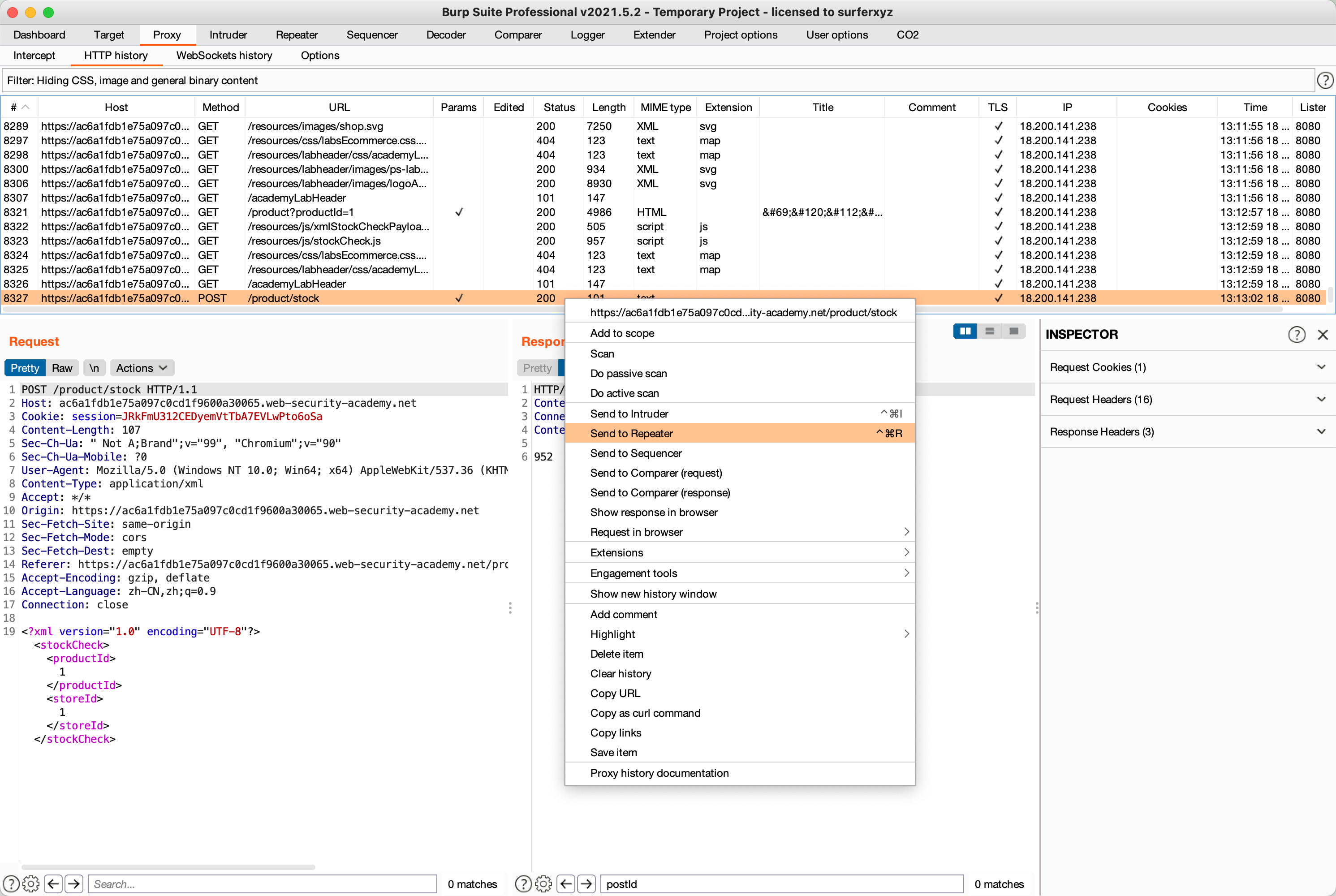Image resolution: width=1336 pixels, height=896 pixels.
Task: Switch to combined tabbed layout icon
Action: (1014, 331)
